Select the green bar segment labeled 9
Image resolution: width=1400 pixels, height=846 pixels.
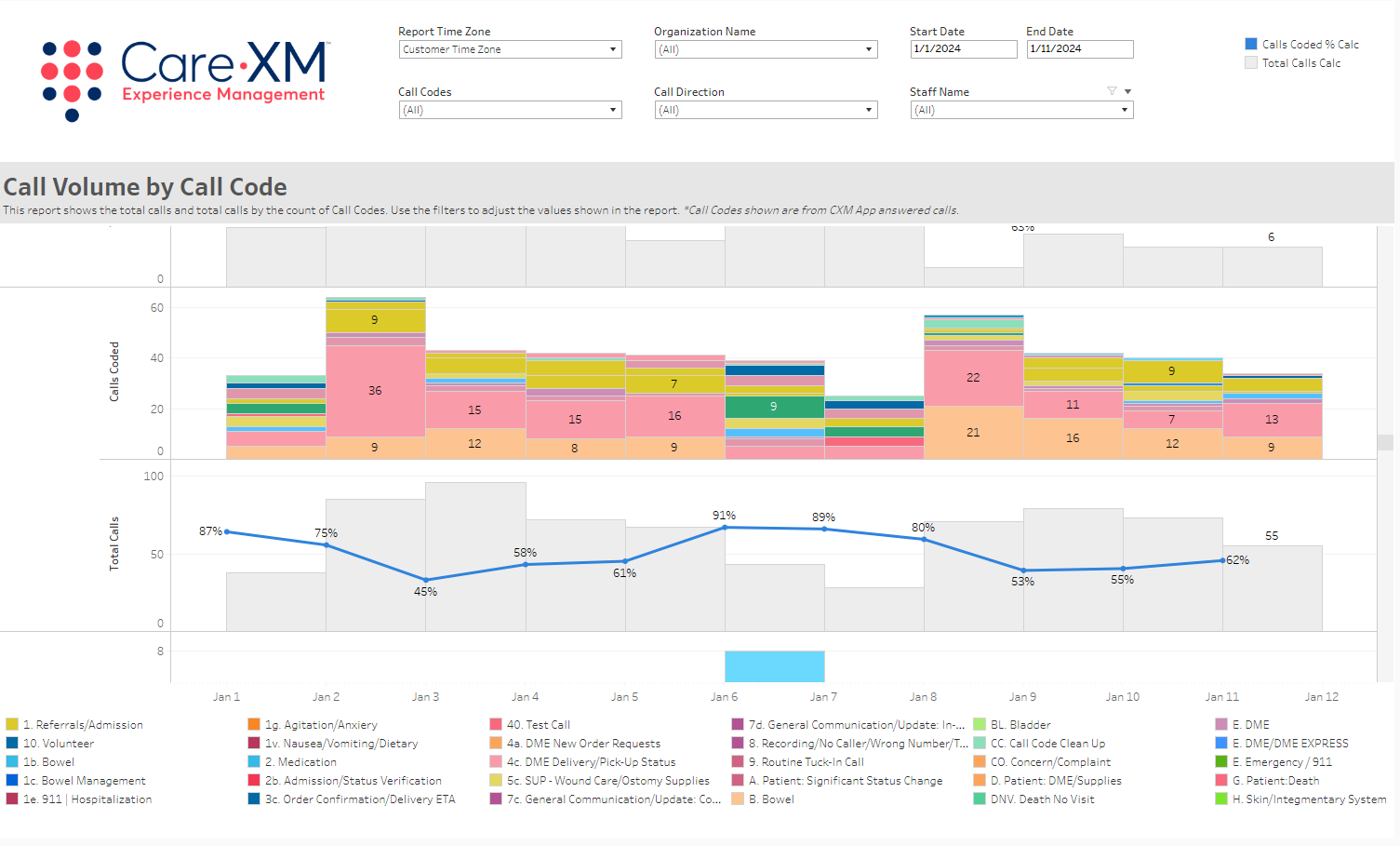[x=774, y=407]
